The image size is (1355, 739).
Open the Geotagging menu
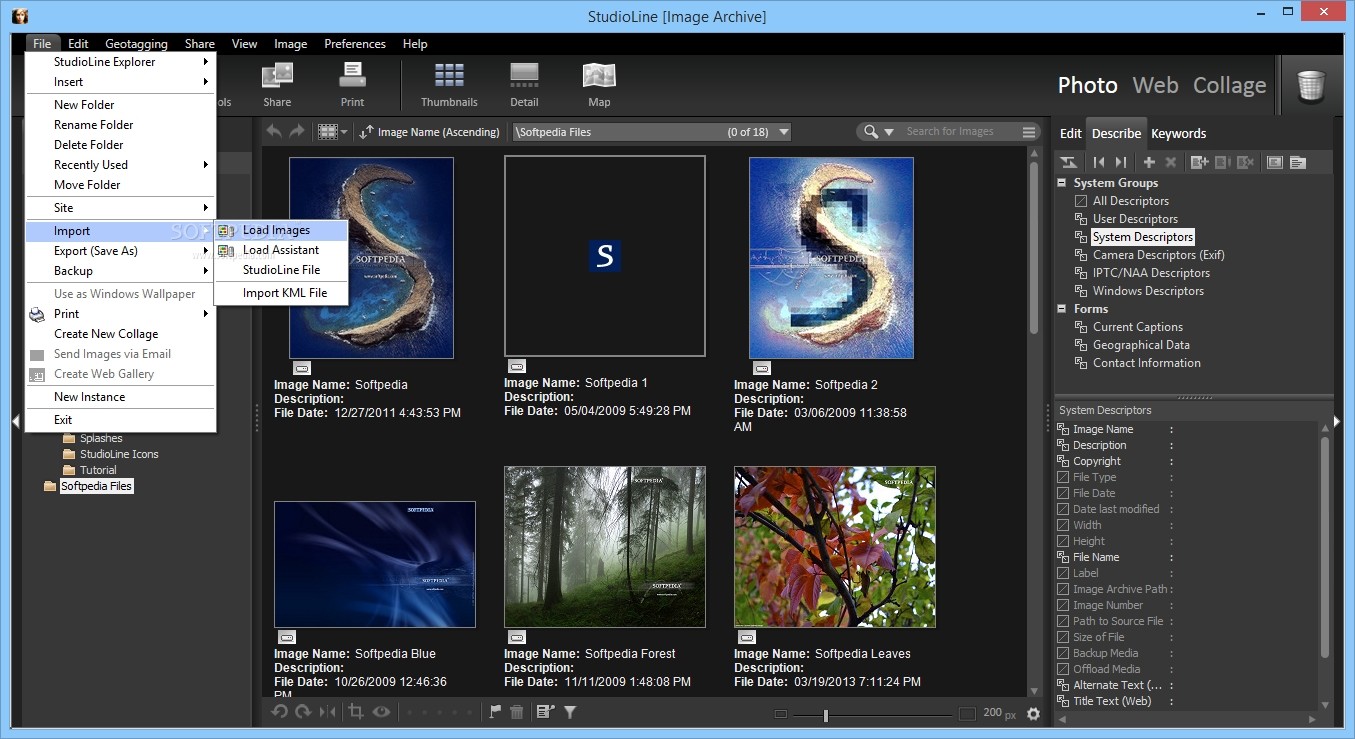click(x=136, y=44)
